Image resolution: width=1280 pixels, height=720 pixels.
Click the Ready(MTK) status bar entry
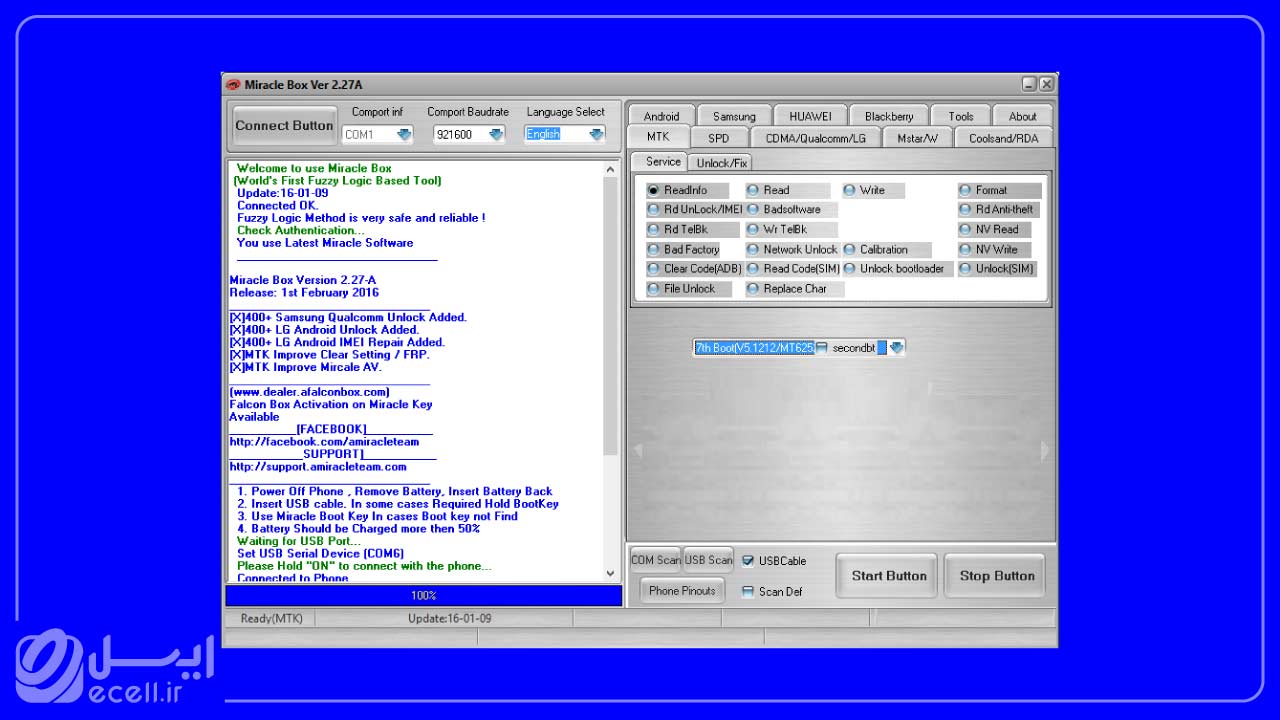click(272, 619)
